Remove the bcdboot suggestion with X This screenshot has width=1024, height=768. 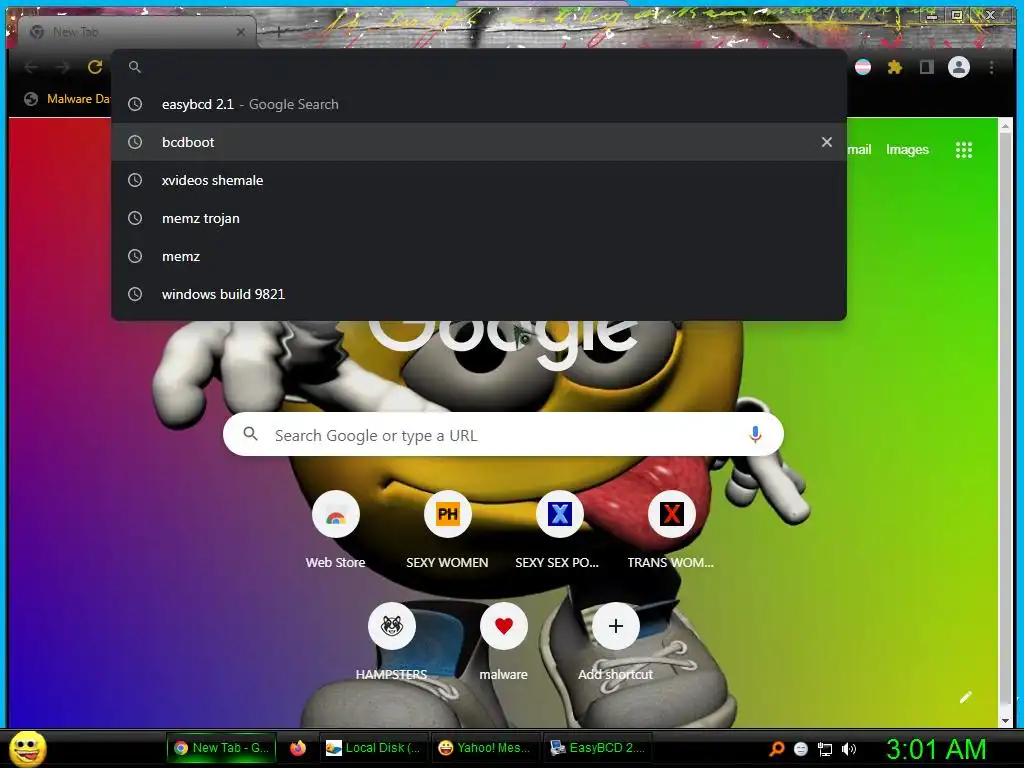click(827, 142)
